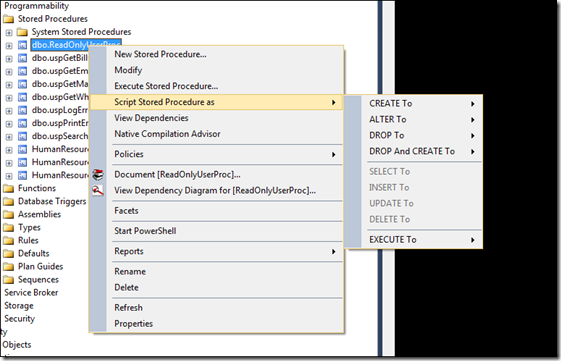561x361 pixels.
Task: Expand System Stored Procedures node
Action: [x=9, y=33]
